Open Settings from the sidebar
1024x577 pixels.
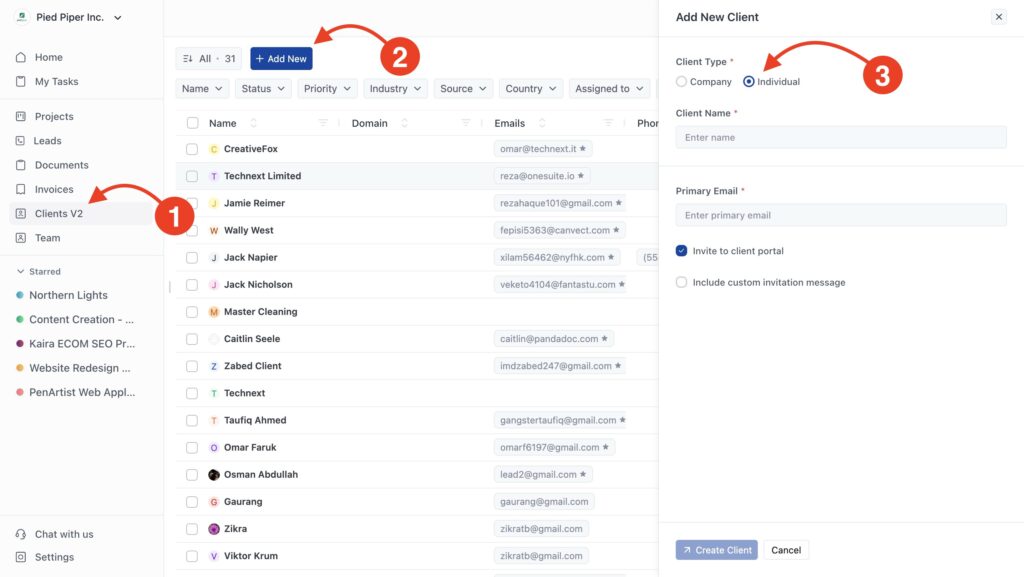(x=22, y=557)
